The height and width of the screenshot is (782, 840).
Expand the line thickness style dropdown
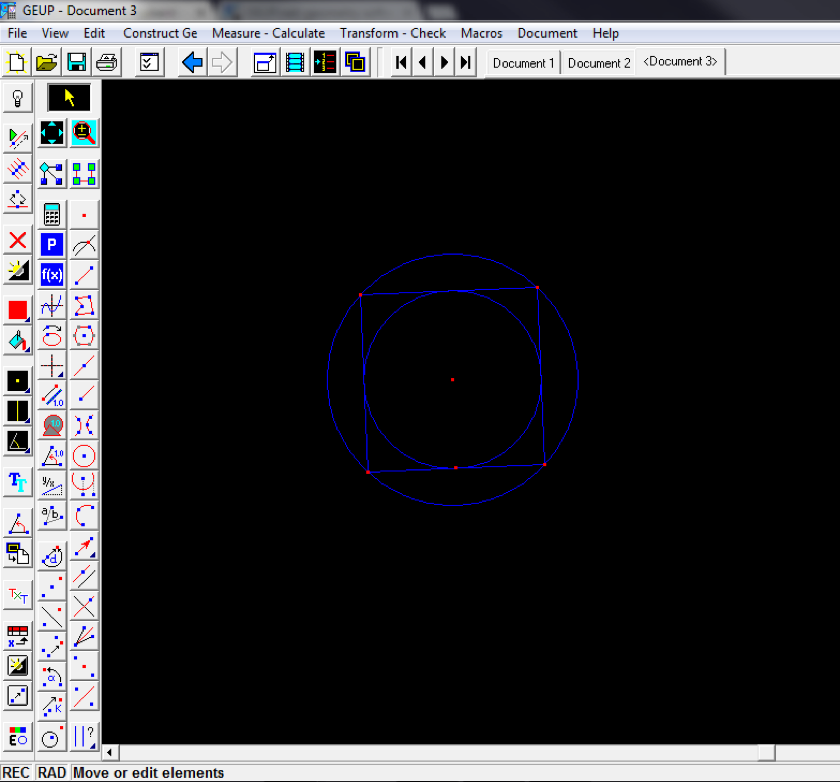tap(18, 411)
